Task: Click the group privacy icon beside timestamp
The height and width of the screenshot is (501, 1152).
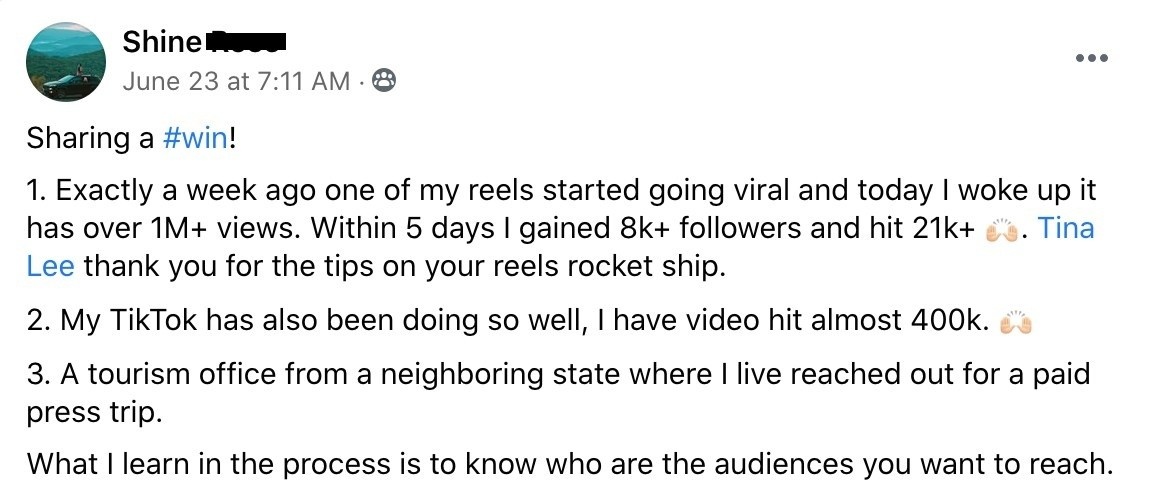Action: (383, 81)
